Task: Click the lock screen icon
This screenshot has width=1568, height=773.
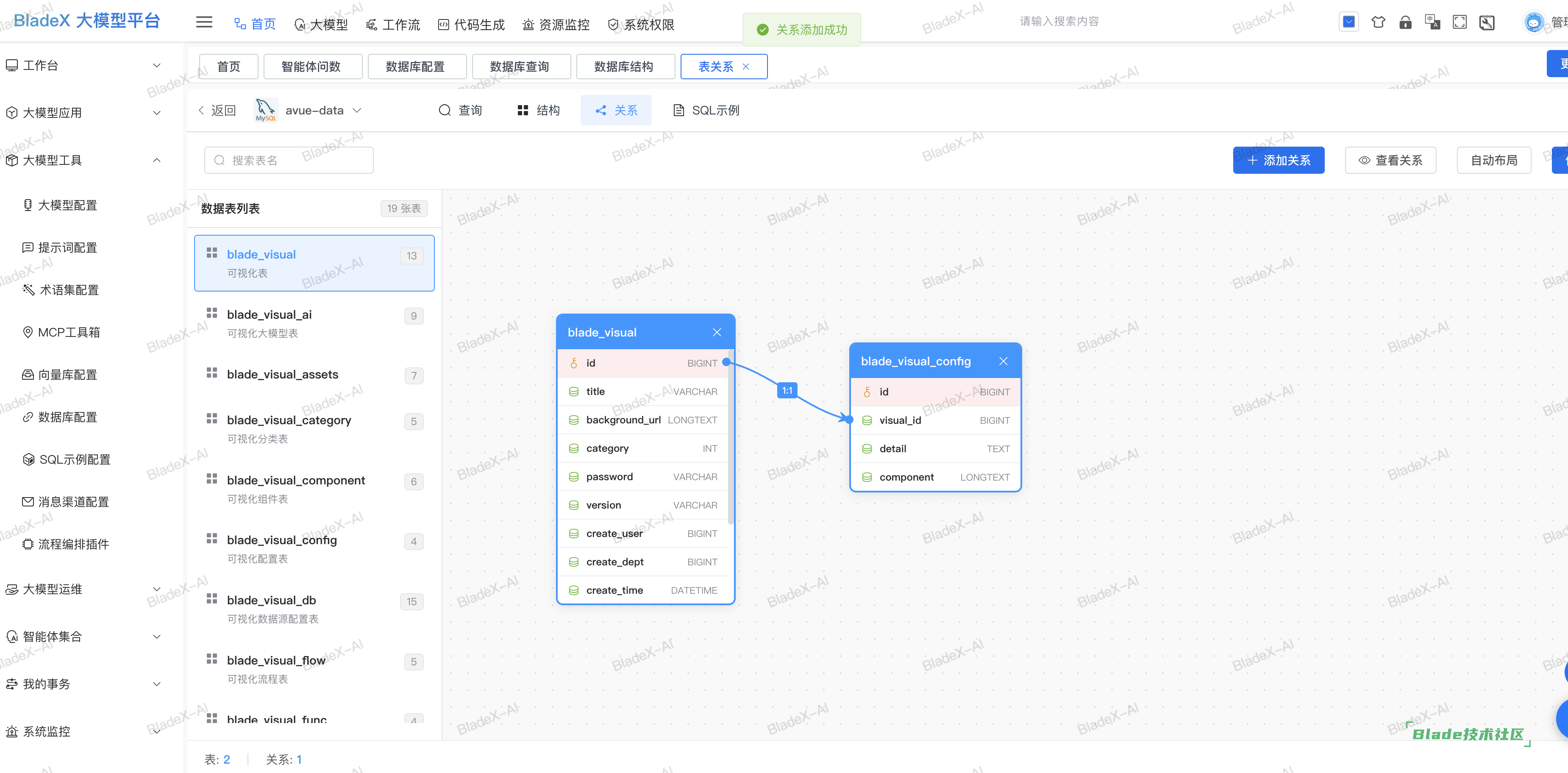Action: pos(1405,22)
